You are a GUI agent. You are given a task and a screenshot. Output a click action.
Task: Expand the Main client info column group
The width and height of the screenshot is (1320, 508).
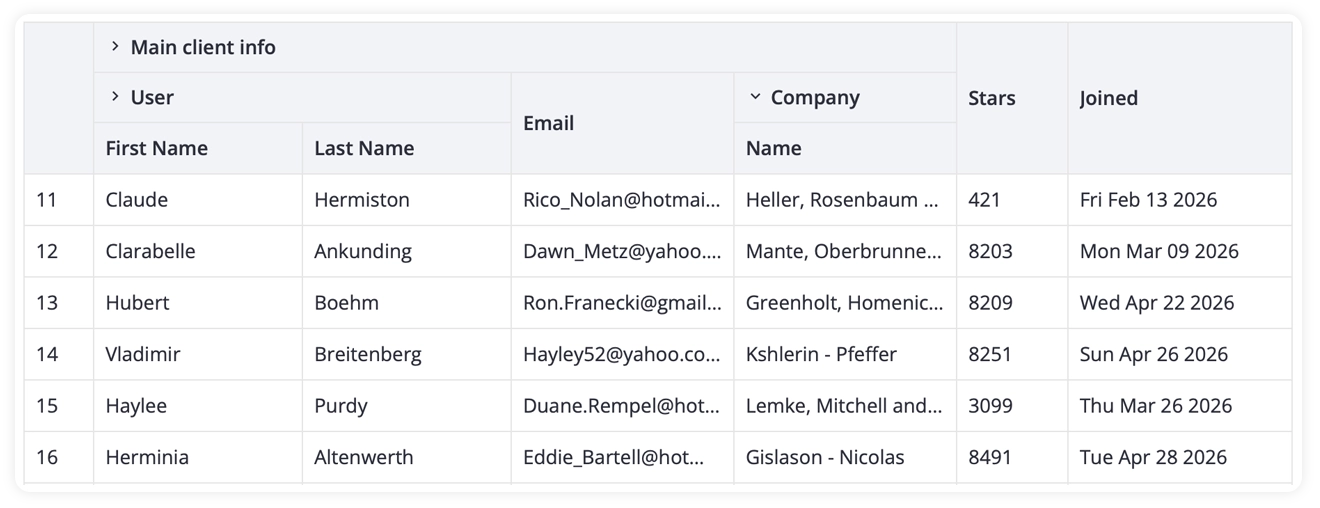click(x=116, y=47)
